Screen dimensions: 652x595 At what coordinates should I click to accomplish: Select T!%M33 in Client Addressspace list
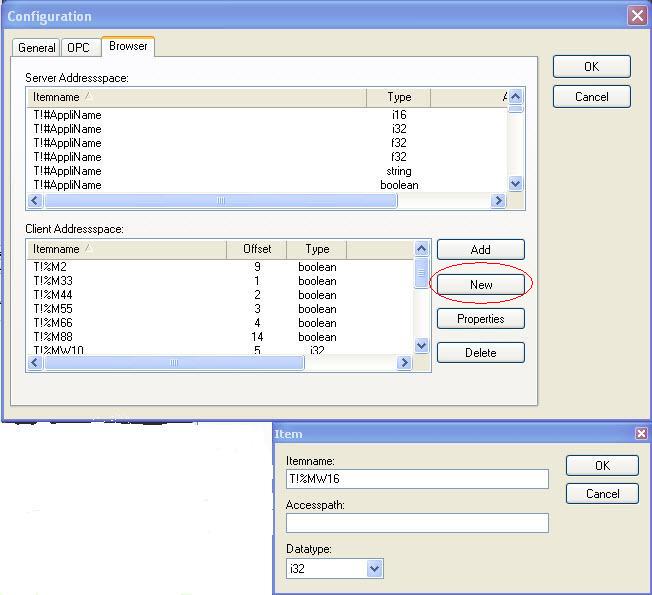(54, 281)
